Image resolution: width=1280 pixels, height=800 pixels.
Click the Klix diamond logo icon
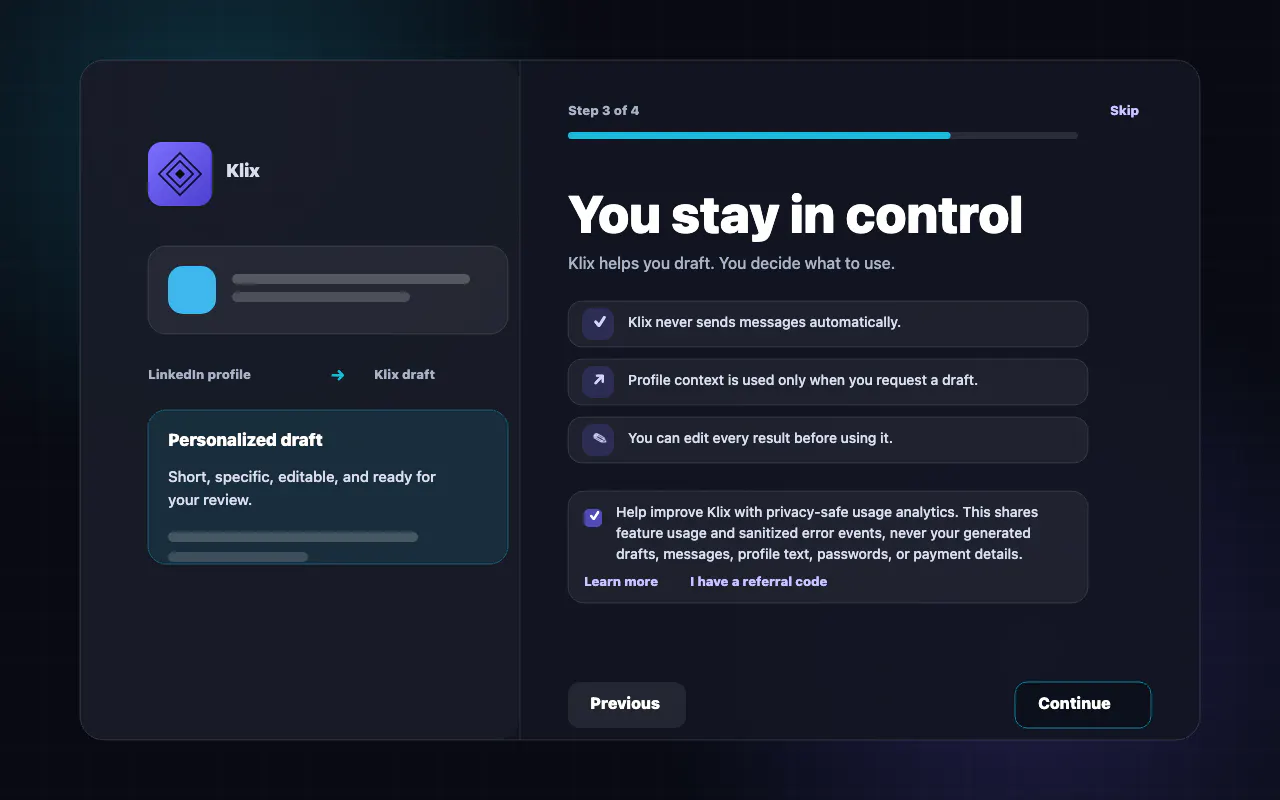[180, 174]
